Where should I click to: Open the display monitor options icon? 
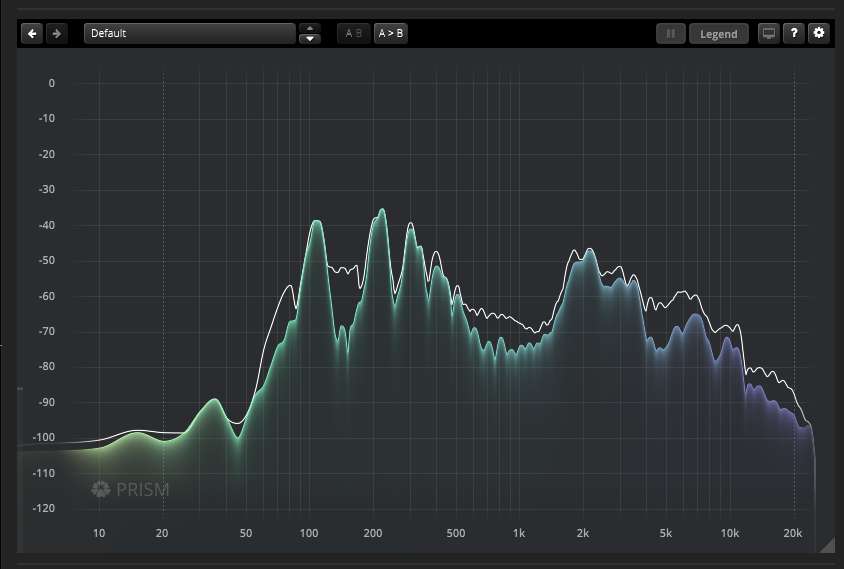click(x=768, y=34)
